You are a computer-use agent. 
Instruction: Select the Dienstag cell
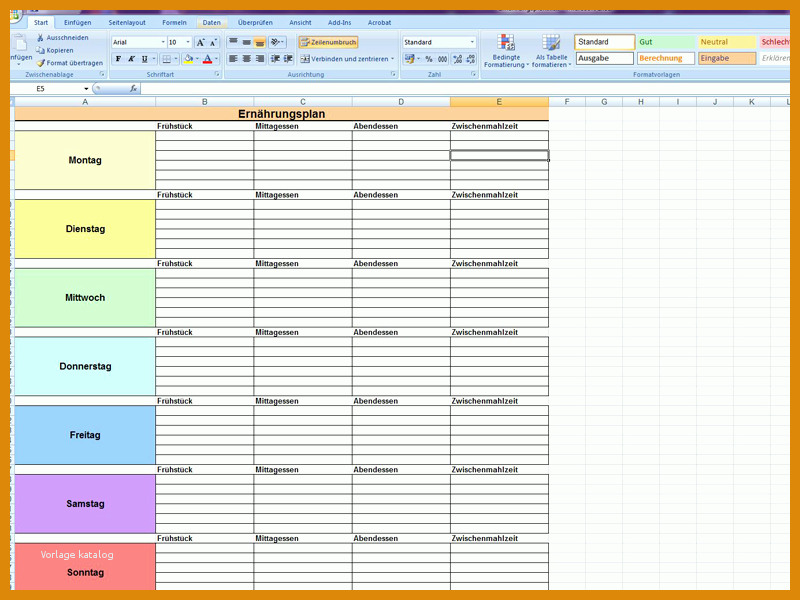click(85, 229)
